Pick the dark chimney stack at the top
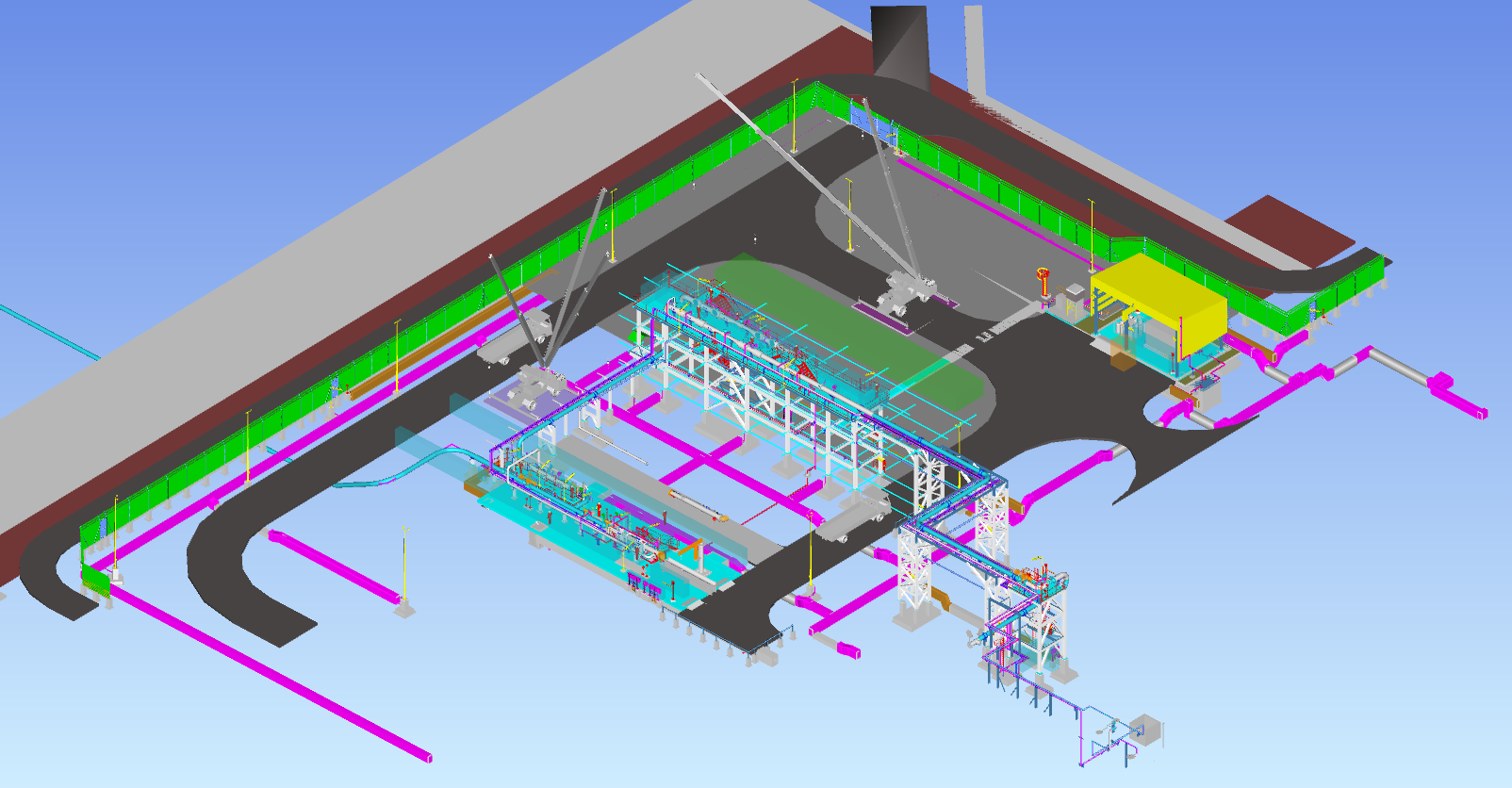 (899, 47)
